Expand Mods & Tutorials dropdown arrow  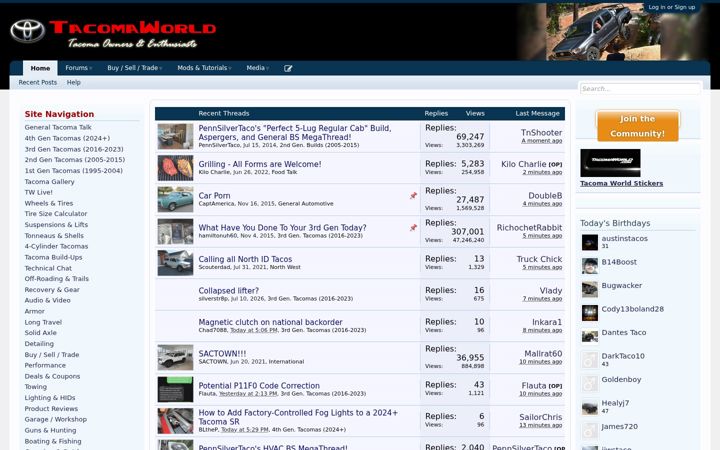pos(230,68)
